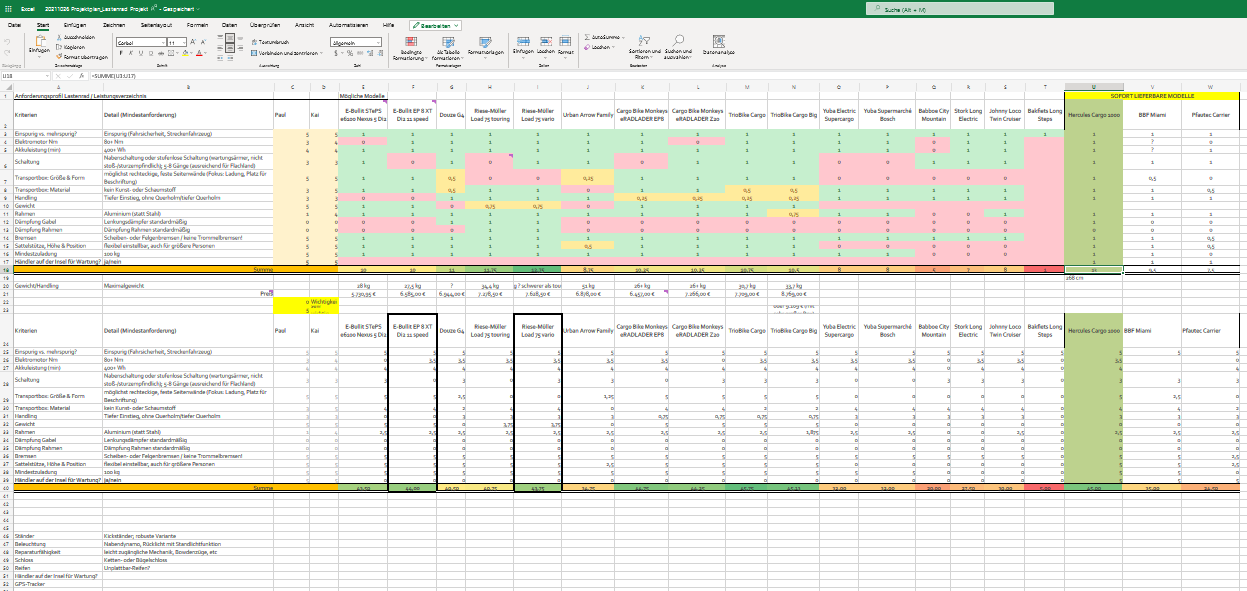
Task: Click Textumbruch wrap text
Action: [x=270, y=42]
